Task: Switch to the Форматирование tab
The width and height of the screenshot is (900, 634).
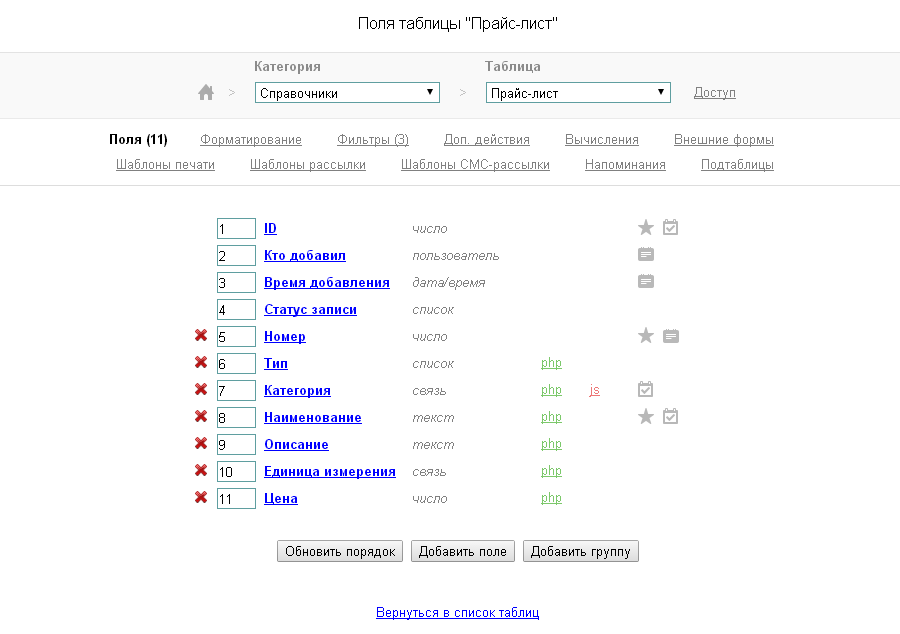Action: point(251,140)
